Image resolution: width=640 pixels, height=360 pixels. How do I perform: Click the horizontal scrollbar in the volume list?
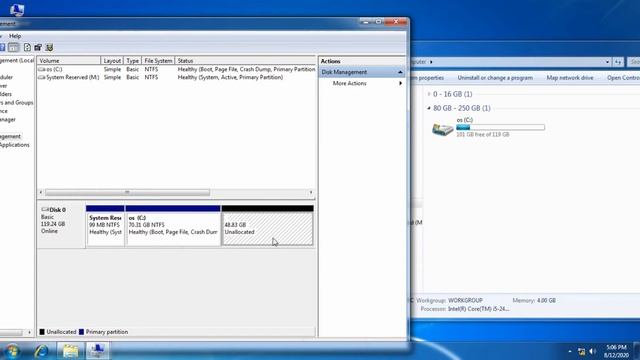click(x=127, y=192)
